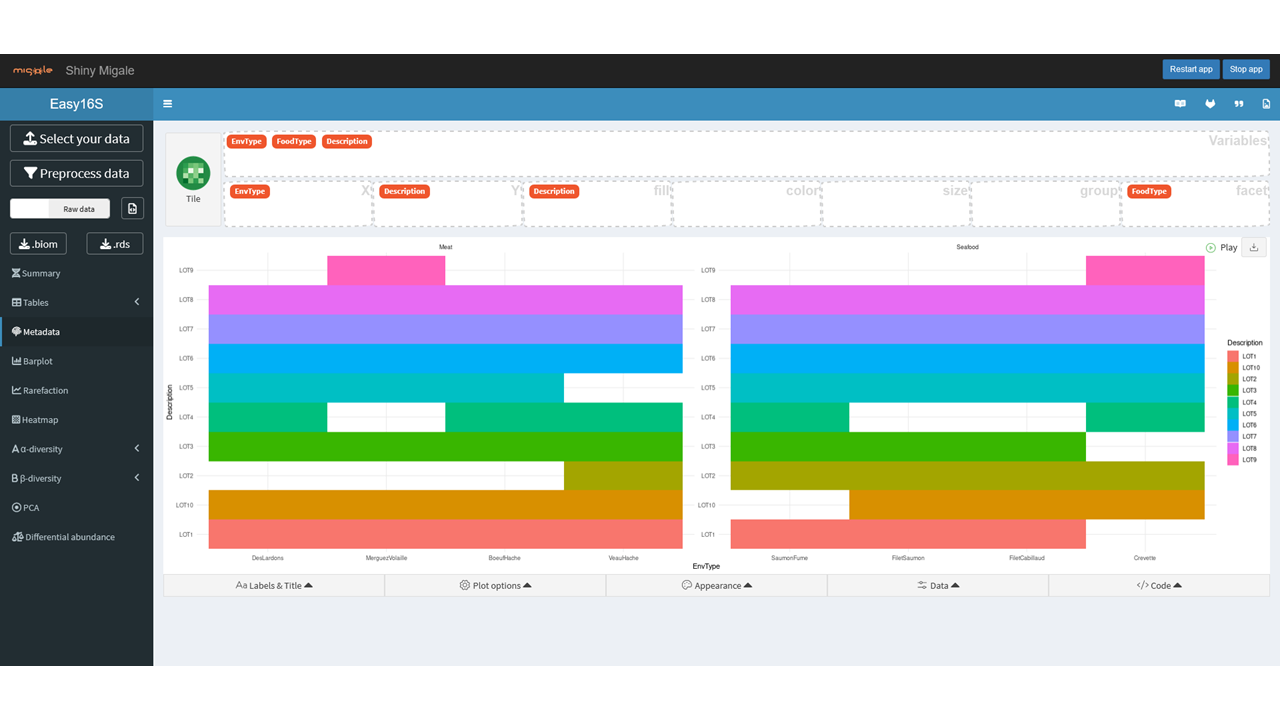
Task: Click the Select your data button
Action: pos(76,139)
